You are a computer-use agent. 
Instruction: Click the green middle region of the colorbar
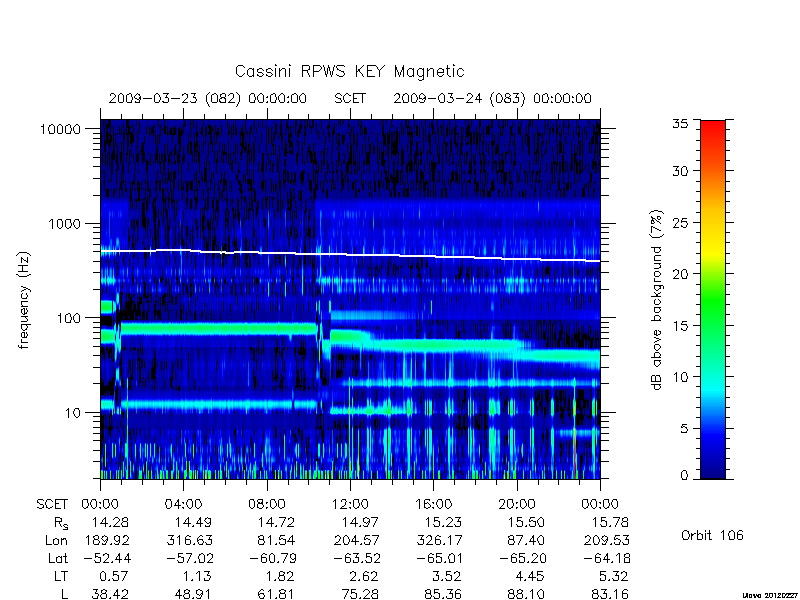713,299
